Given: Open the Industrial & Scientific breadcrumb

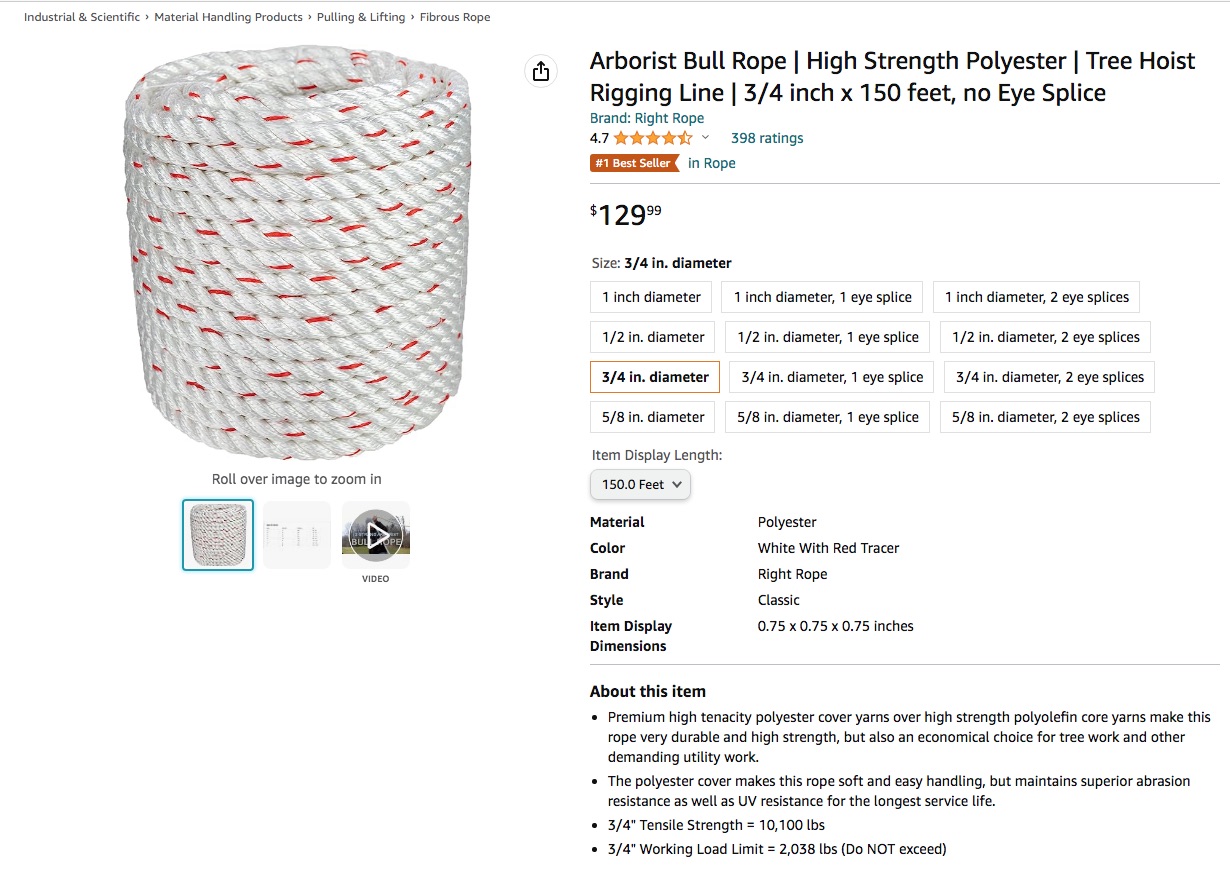Looking at the screenshot, I should tap(82, 17).
